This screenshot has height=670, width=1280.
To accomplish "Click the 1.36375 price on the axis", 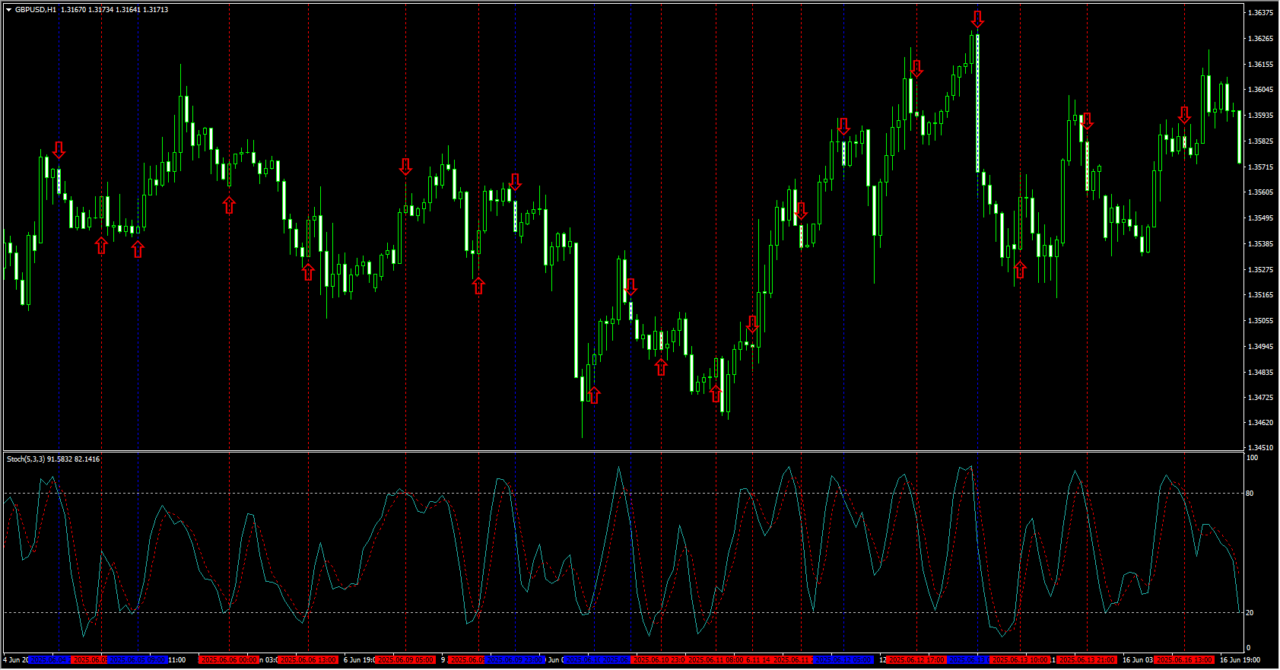I will (1259, 13).
